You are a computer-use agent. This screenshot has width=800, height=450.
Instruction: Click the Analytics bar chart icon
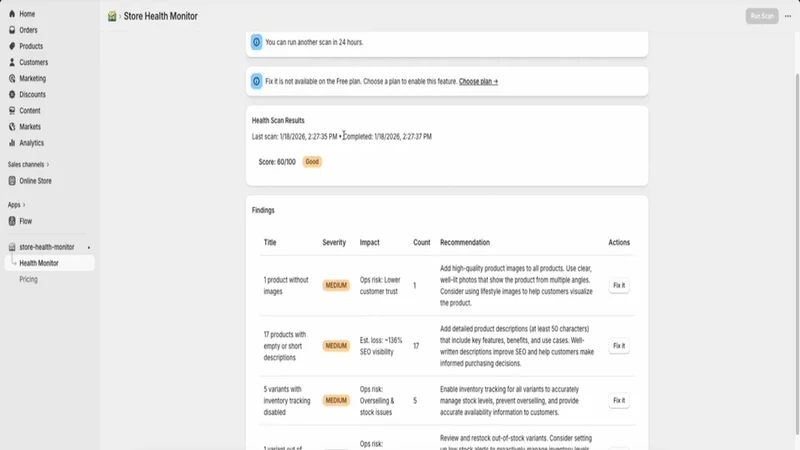pos(12,143)
